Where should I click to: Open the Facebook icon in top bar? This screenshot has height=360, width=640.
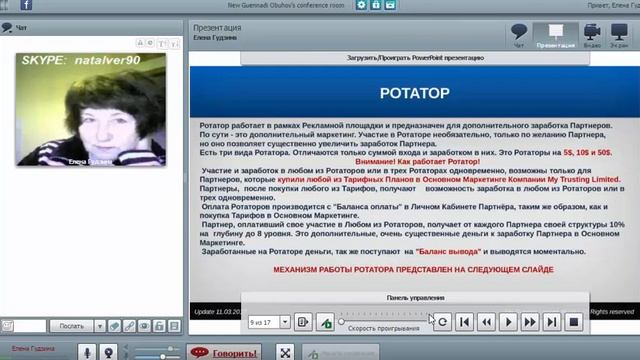pos(26,5)
